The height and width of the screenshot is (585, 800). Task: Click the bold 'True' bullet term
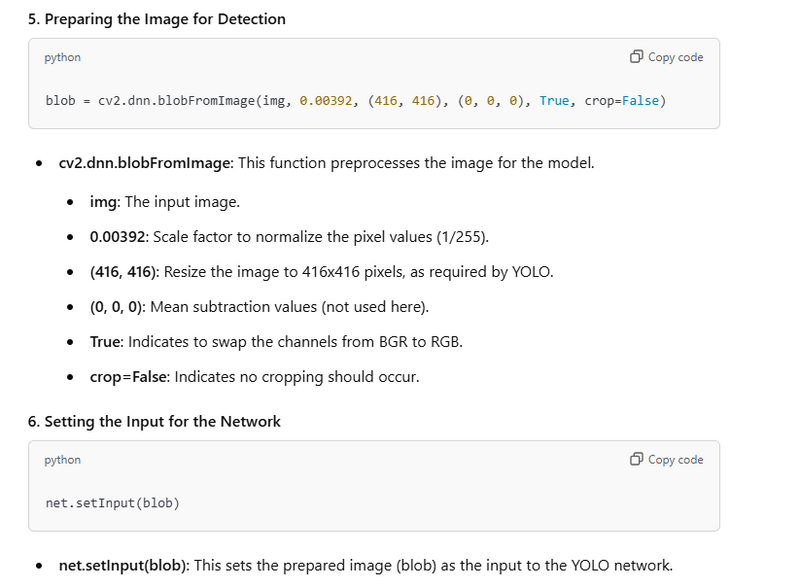click(x=105, y=342)
